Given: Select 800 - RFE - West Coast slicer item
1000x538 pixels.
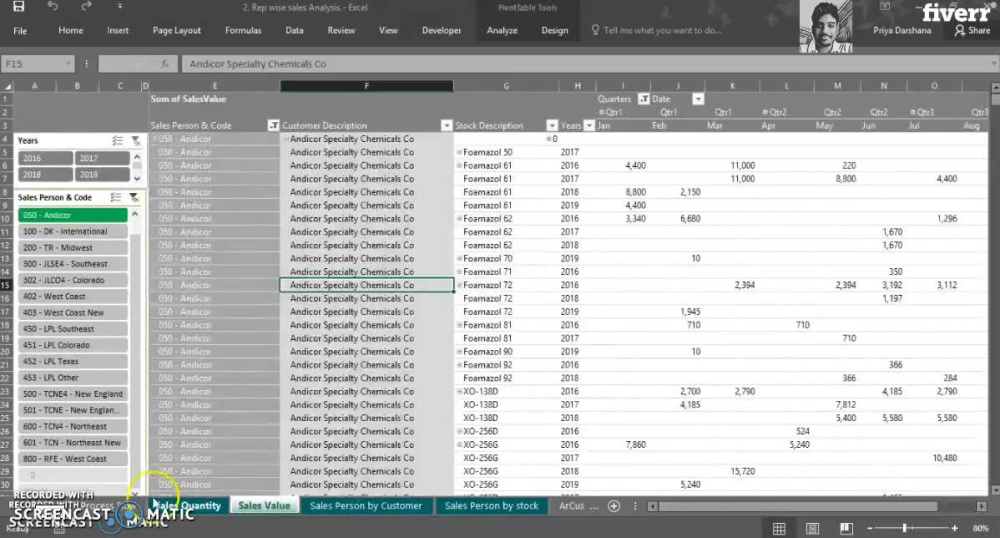Looking at the screenshot, I should [73, 459].
